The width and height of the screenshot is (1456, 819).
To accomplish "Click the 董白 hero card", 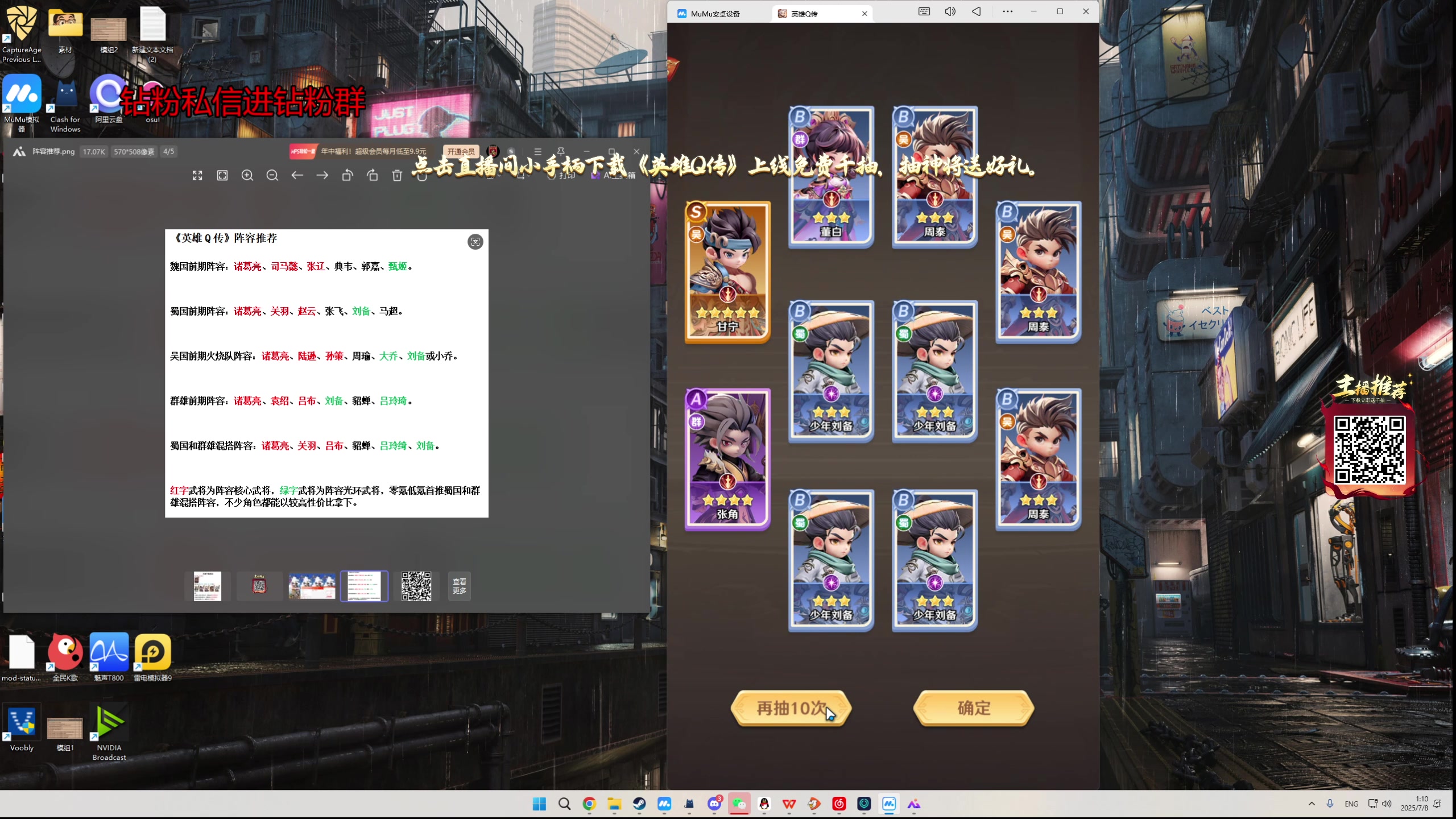I will [x=831, y=177].
